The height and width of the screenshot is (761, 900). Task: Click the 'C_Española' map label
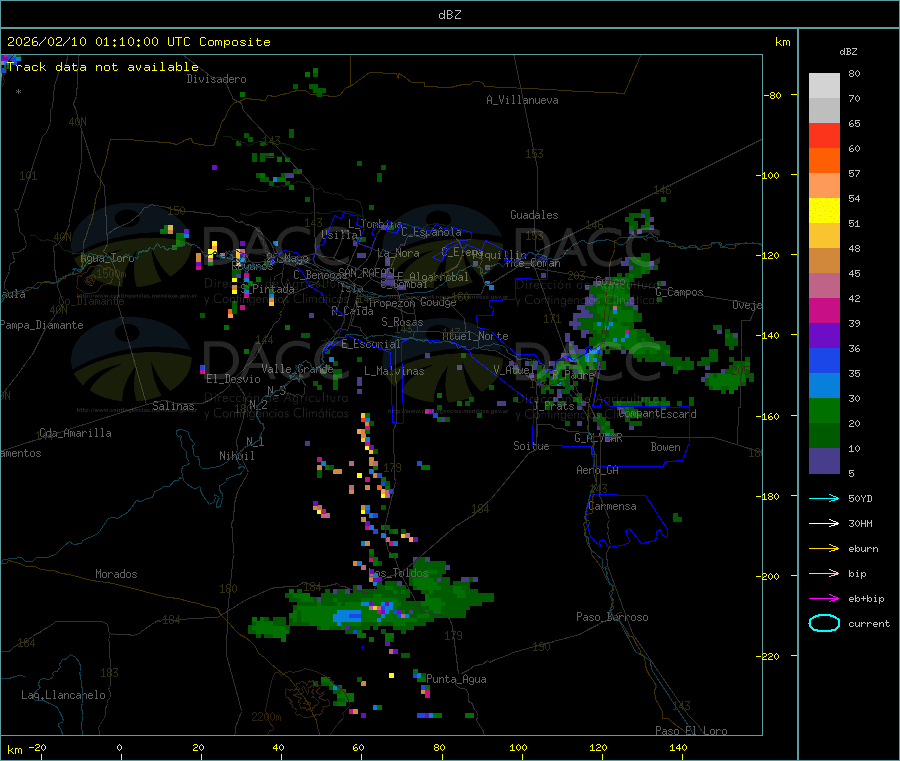431,232
